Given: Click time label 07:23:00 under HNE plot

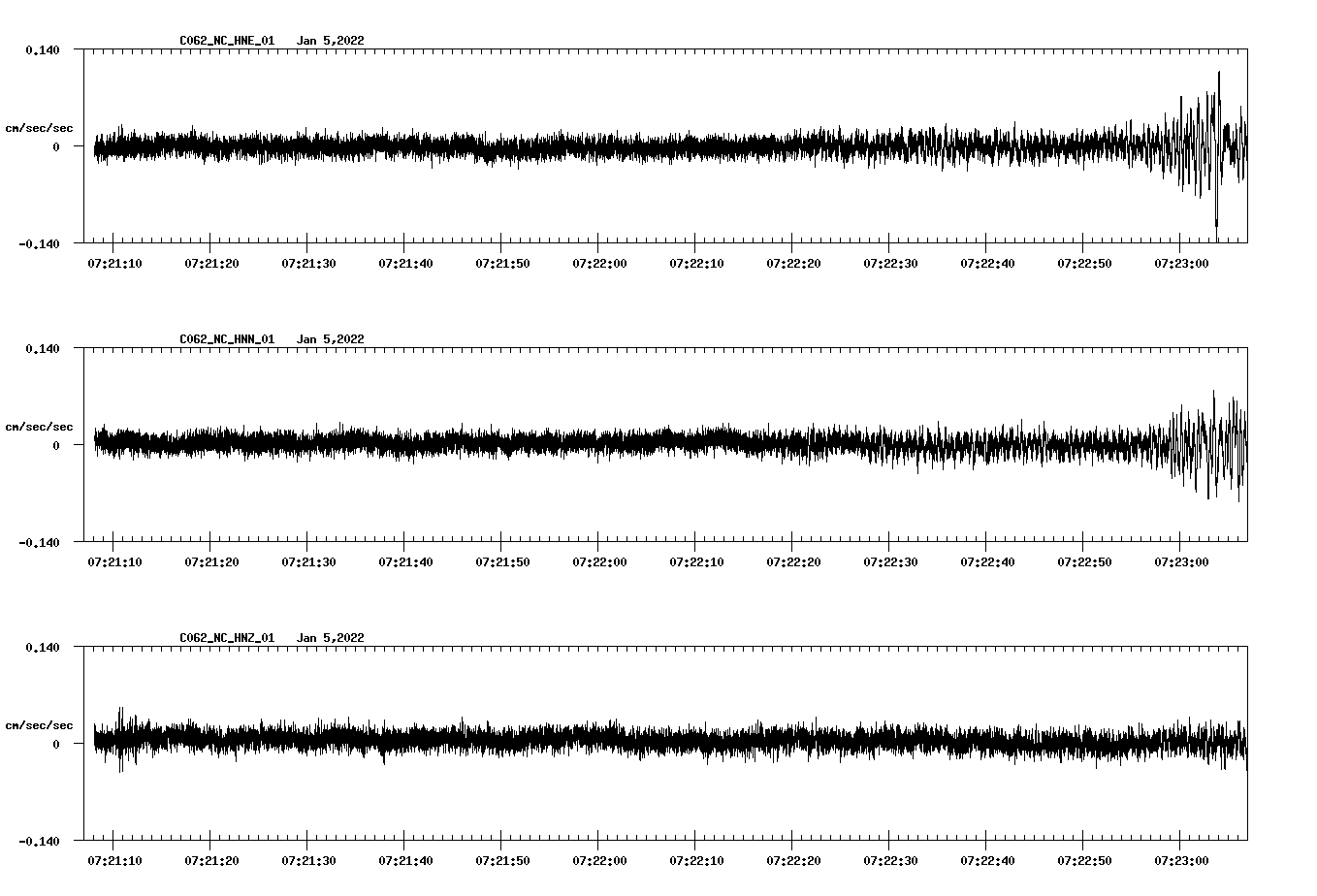Looking at the screenshot, I should pos(1181,263).
